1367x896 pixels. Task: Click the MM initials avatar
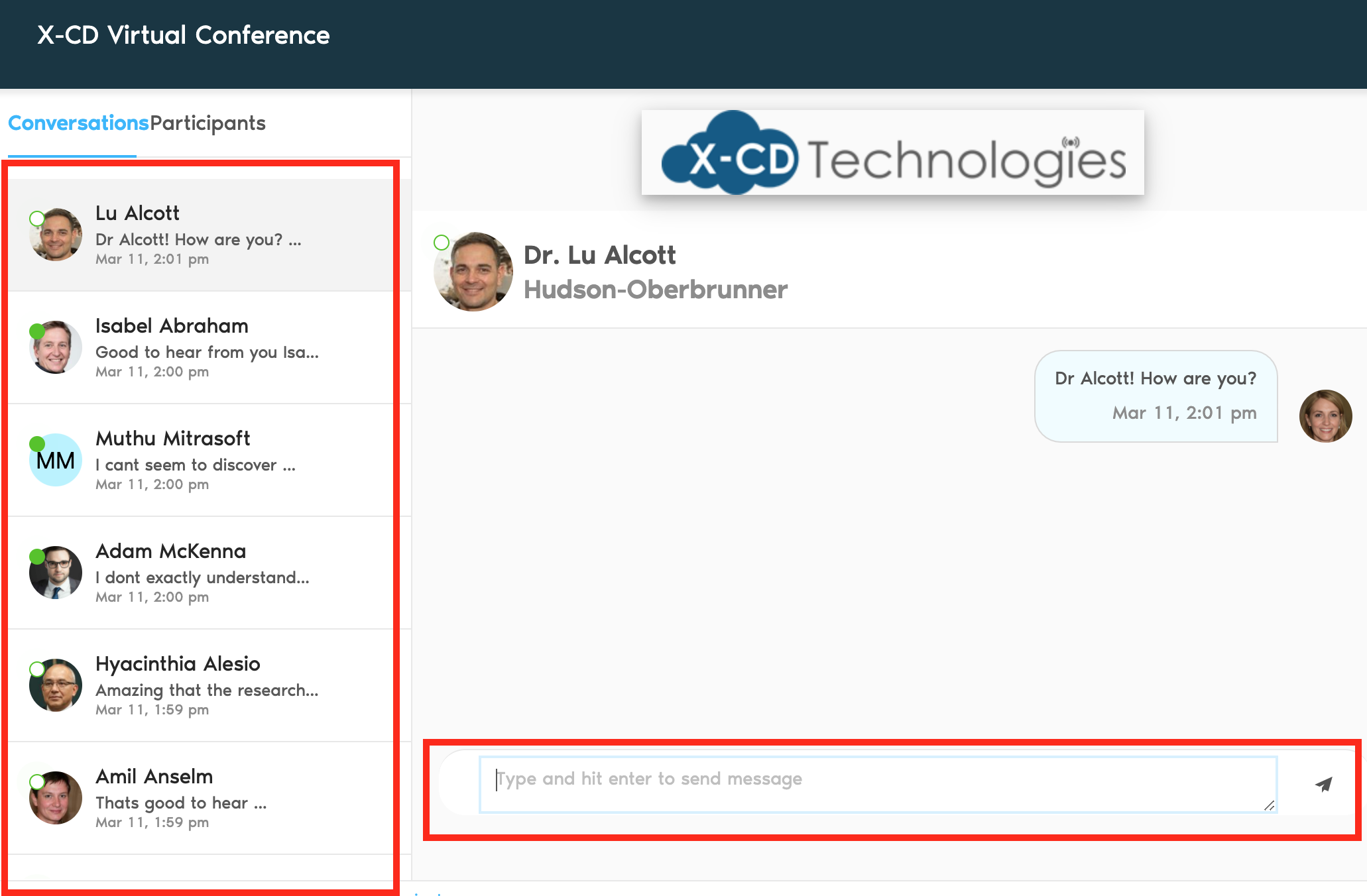coord(56,460)
